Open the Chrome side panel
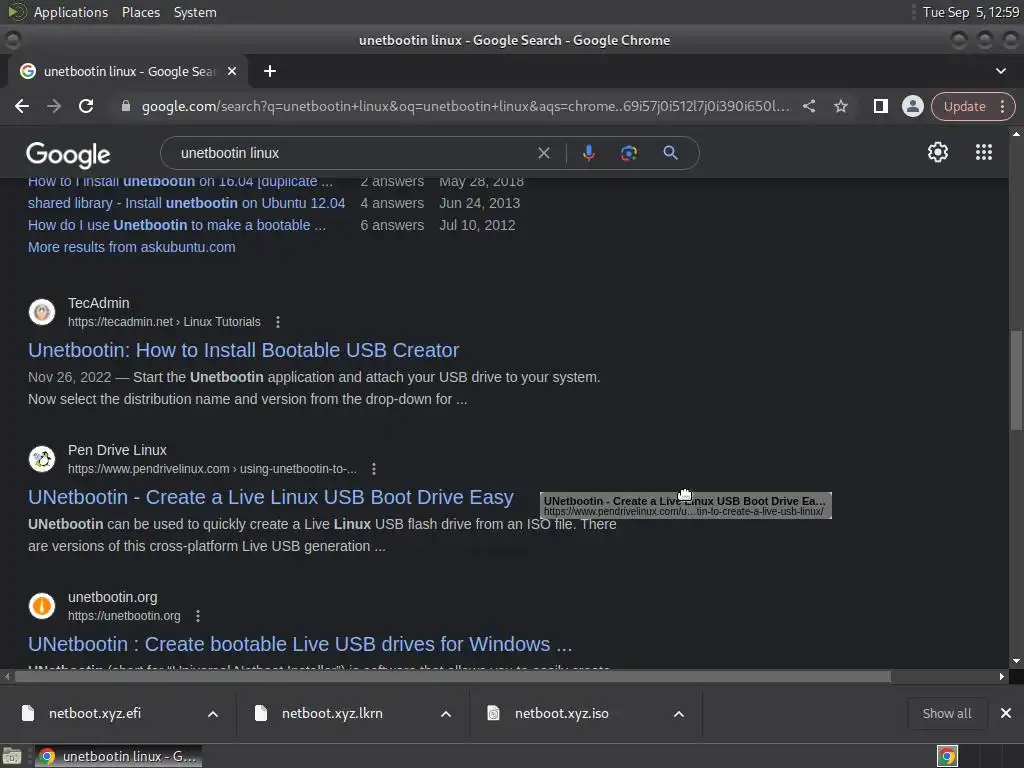This screenshot has height=768, width=1024. point(880,106)
